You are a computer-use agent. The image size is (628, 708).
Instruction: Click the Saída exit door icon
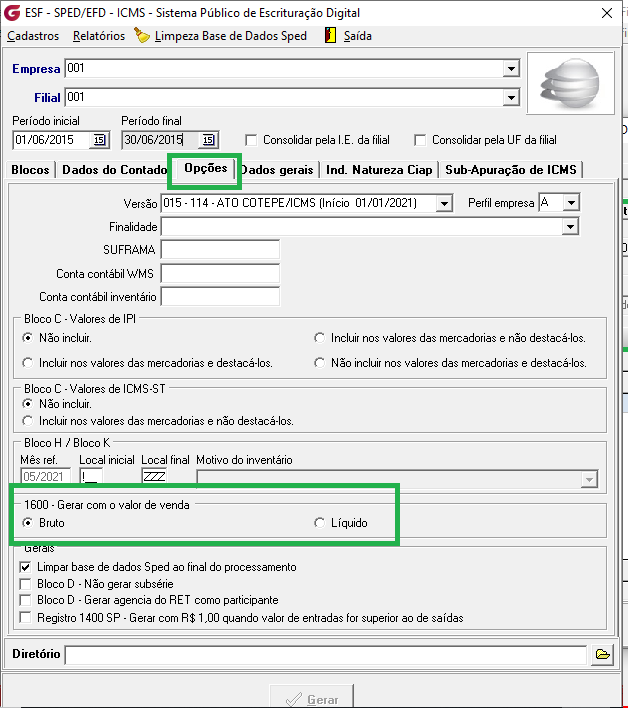pyautogui.click(x=330, y=36)
